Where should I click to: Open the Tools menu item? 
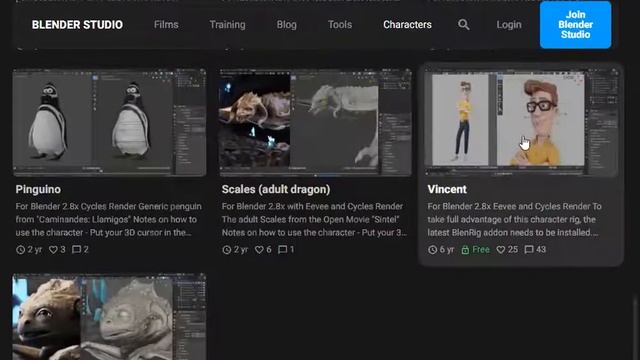340,24
